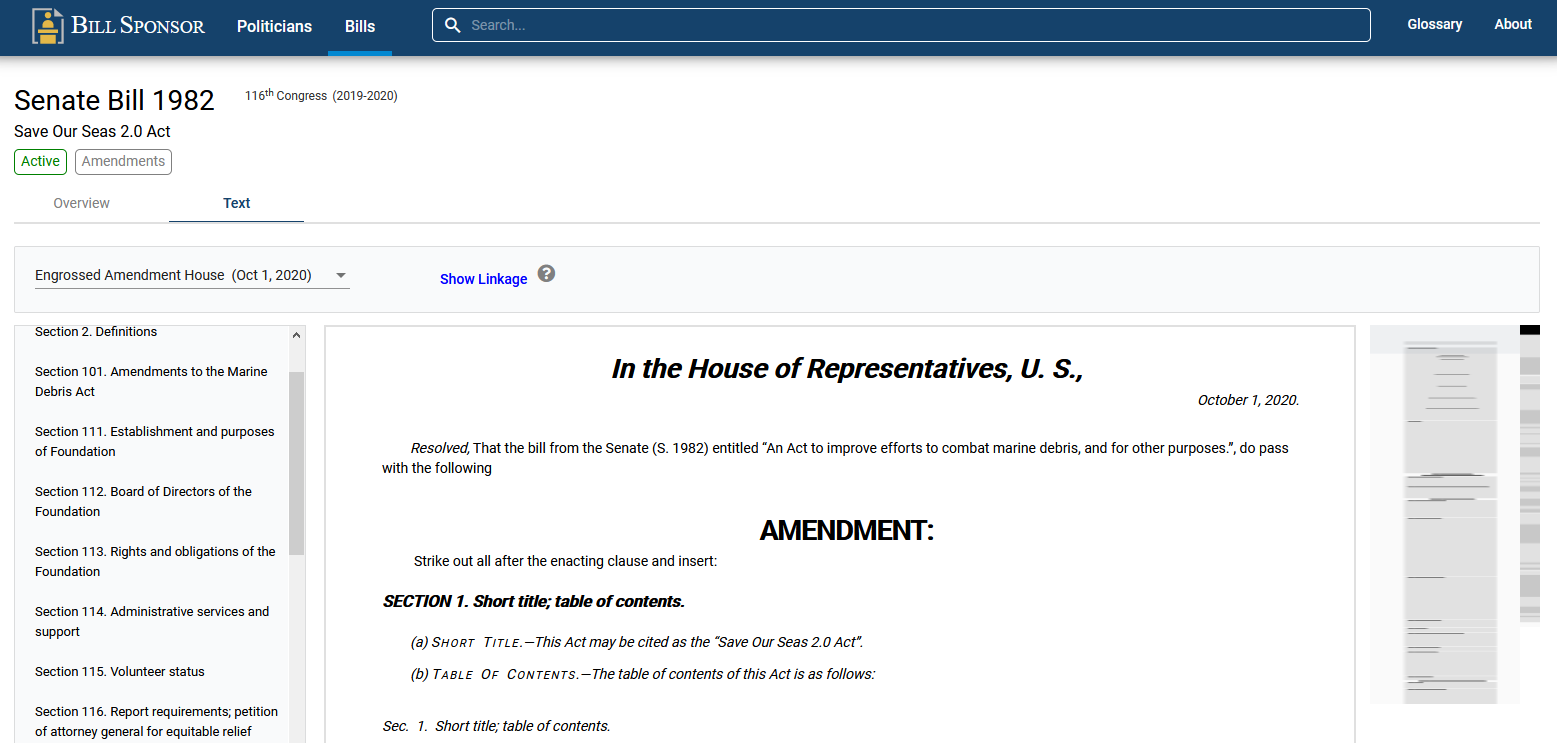The image size is (1557, 743).
Task: Click the document minimap preview
Action: click(1450, 515)
